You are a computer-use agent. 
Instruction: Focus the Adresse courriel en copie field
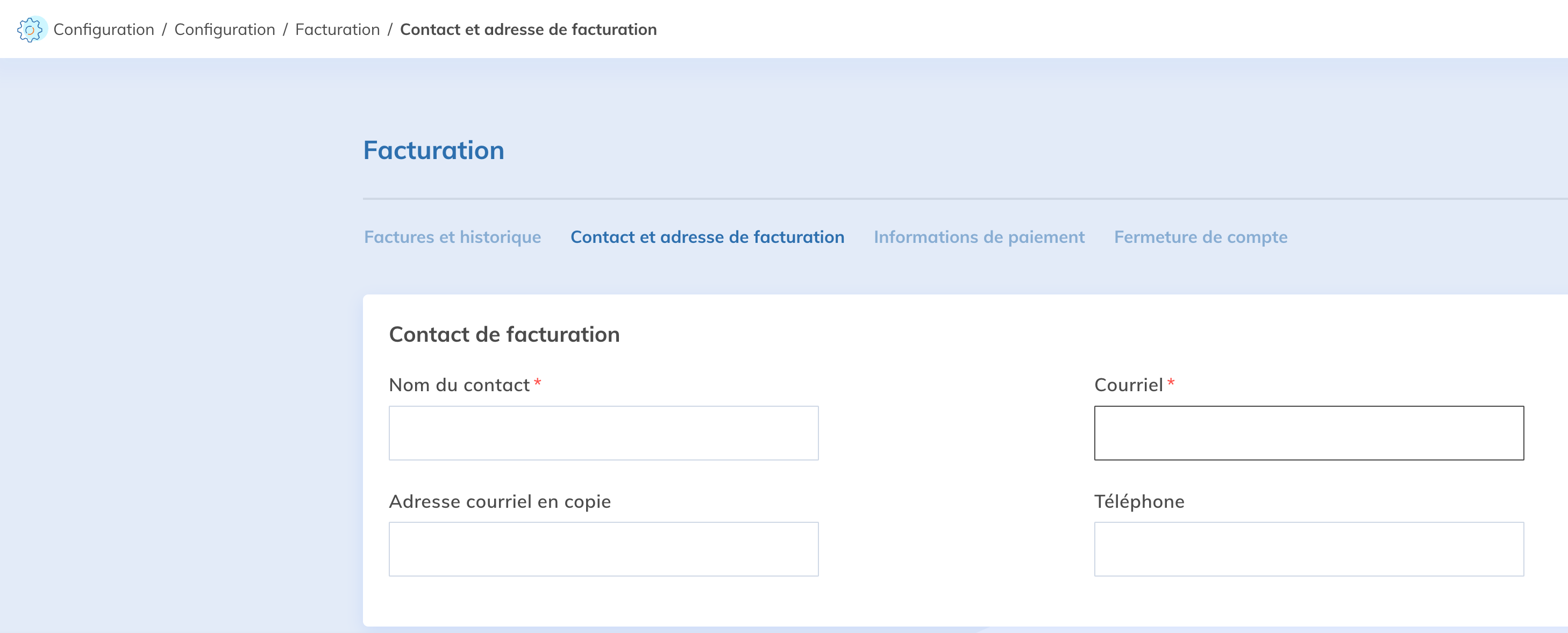point(603,549)
